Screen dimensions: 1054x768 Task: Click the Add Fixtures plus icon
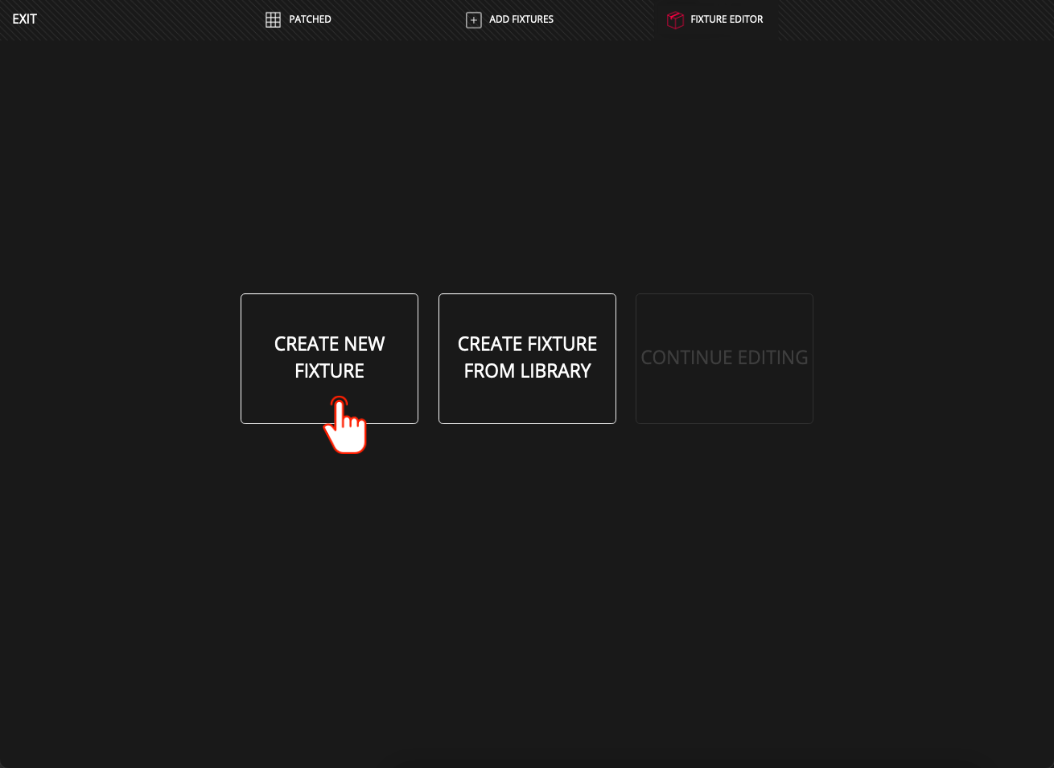click(473, 20)
